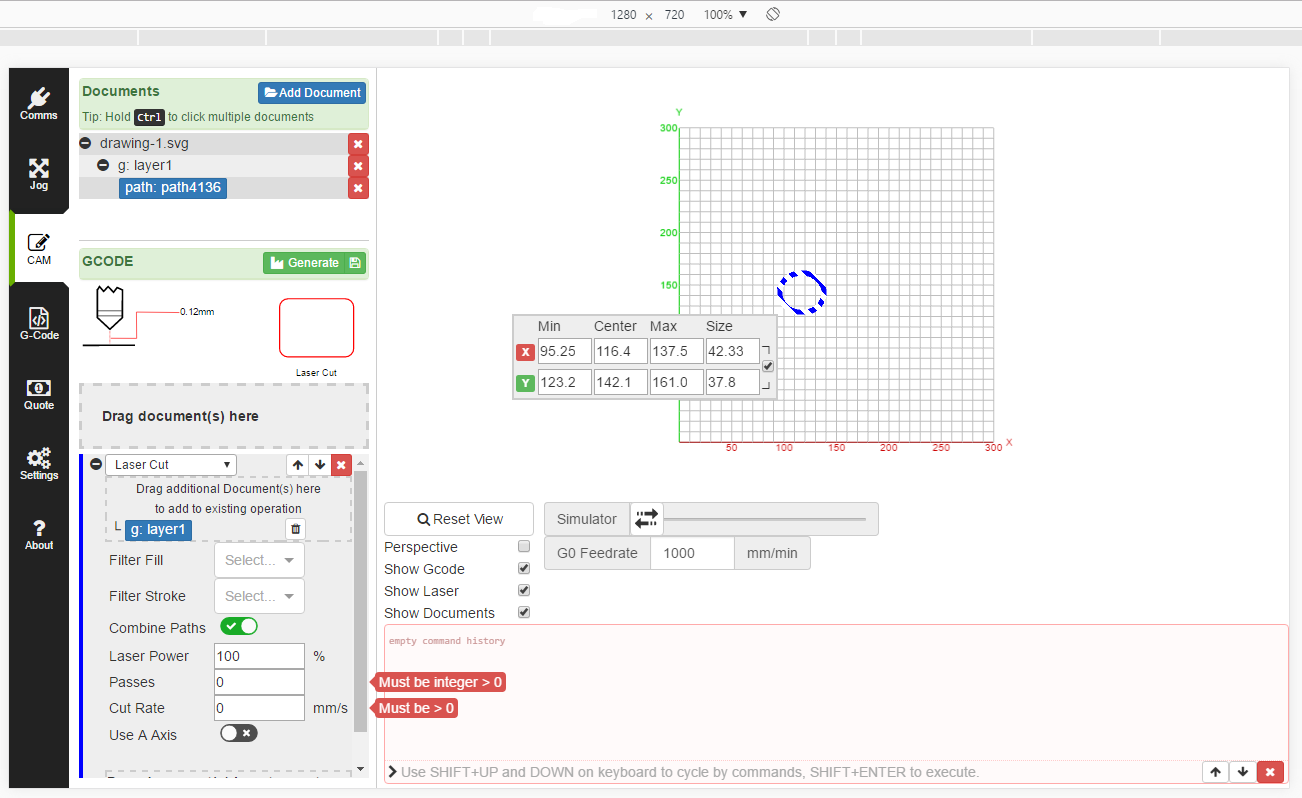Move Laser Cut operation down arrow

319,465
